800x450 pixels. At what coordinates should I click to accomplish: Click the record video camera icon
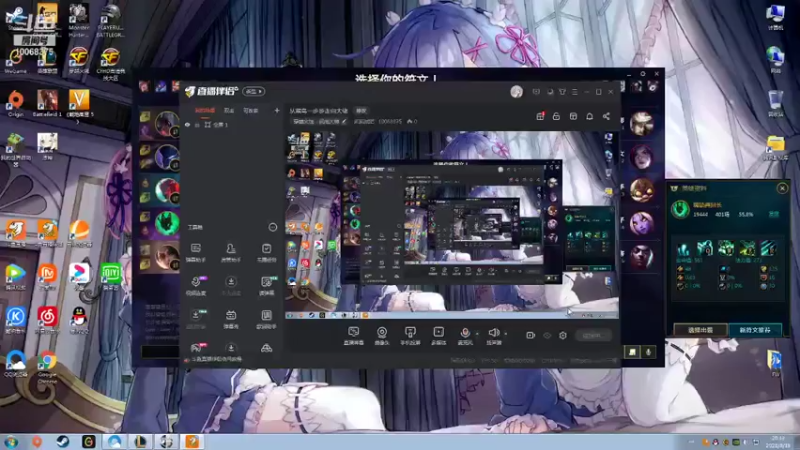530,335
